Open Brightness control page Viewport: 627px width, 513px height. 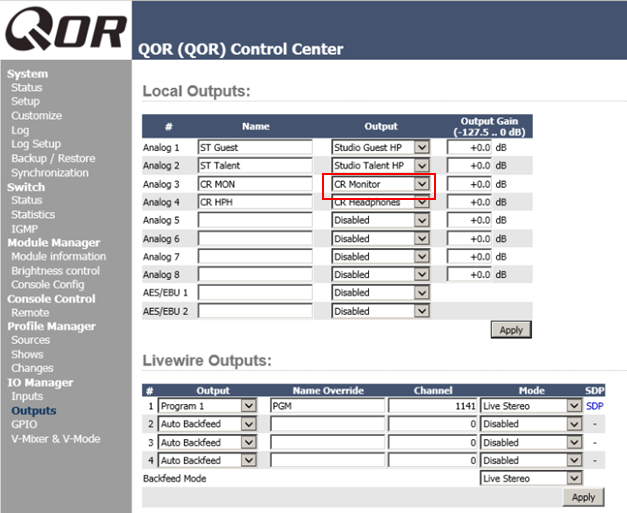pos(55,271)
